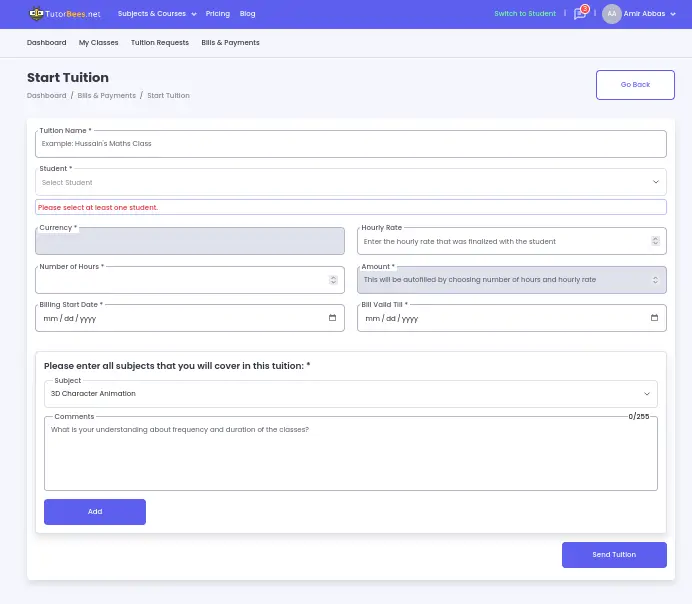Click the Switch to Student link
692x604 pixels.
[524, 14]
